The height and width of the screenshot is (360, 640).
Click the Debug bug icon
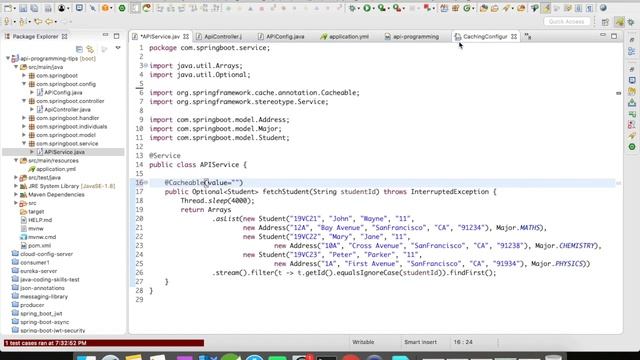tap(351, 8)
